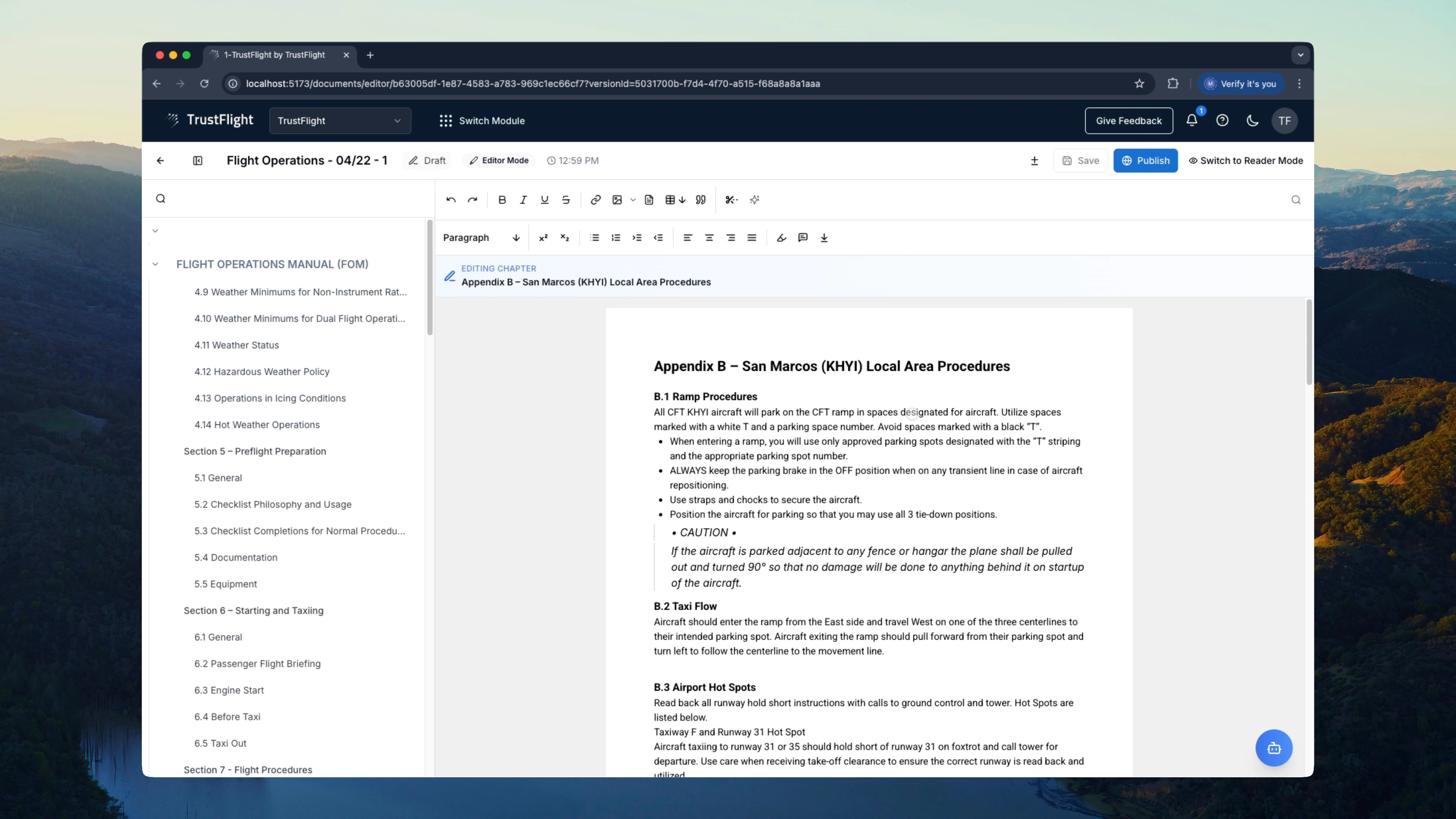Apply superscript formatting

coord(543,237)
